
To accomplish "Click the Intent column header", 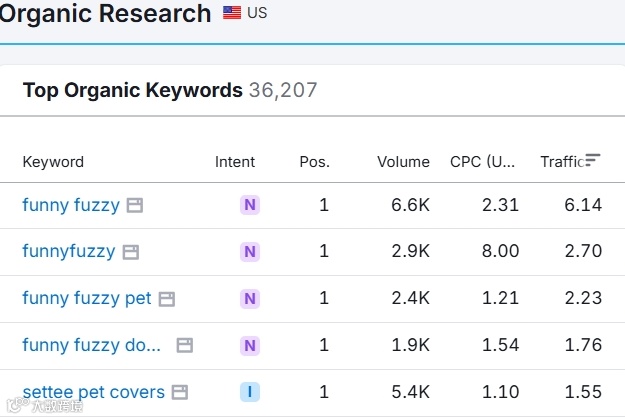I will (x=235, y=162).
